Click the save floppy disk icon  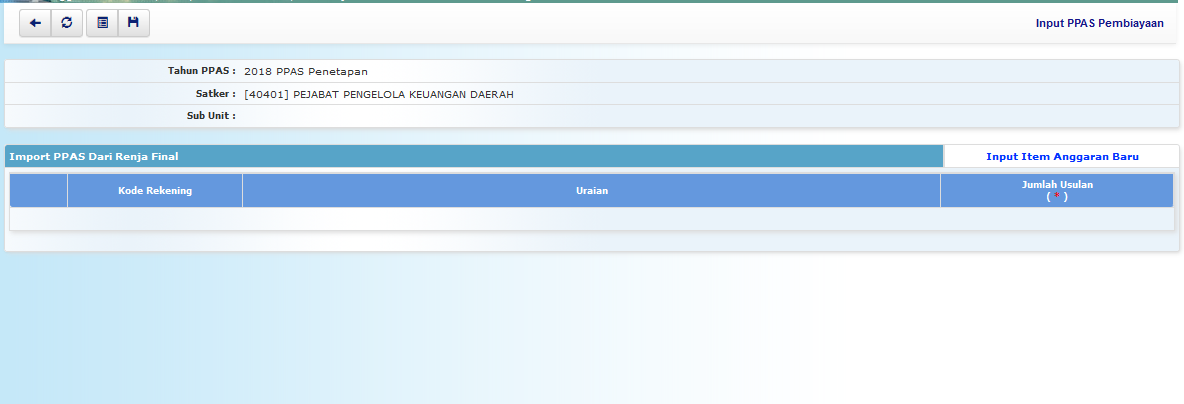tap(133, 23)
